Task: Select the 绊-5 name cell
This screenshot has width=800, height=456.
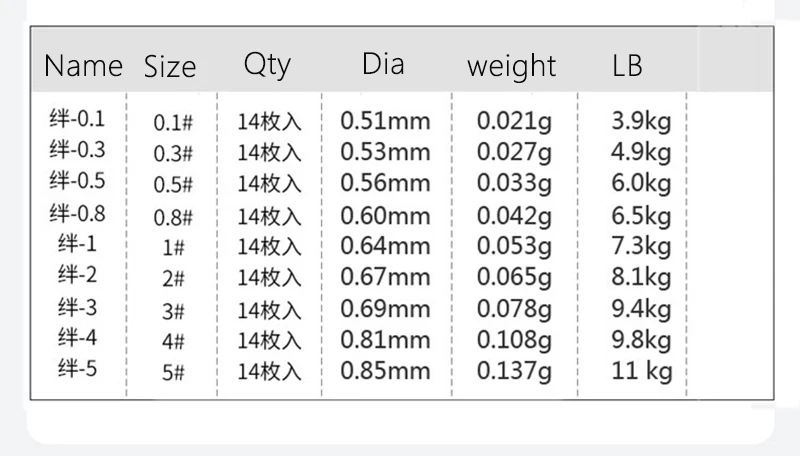Action: click(x=77, y=369)
